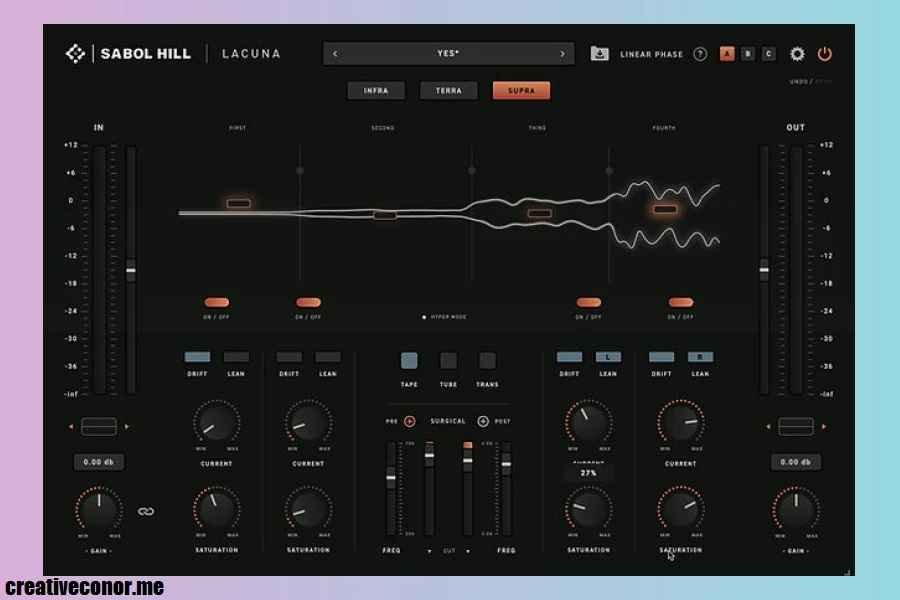Image resolution: width=900 pixels, height=600 pixels.
Task: Click the orange power bypass icon
Action: click(x=824, y=54)
